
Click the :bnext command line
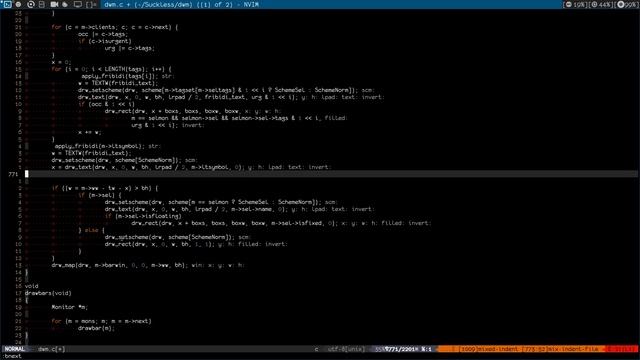(12, 356)
